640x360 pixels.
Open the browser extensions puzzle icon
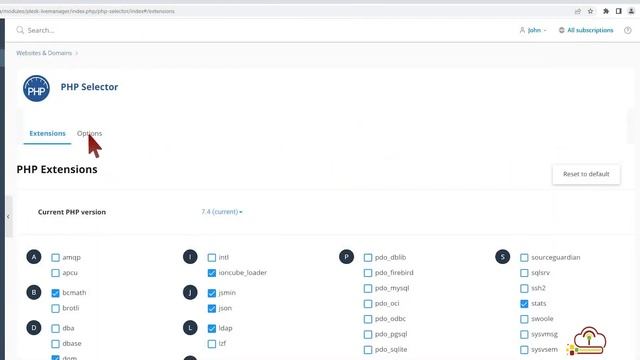pyautogui.click(x=606, y=11)
